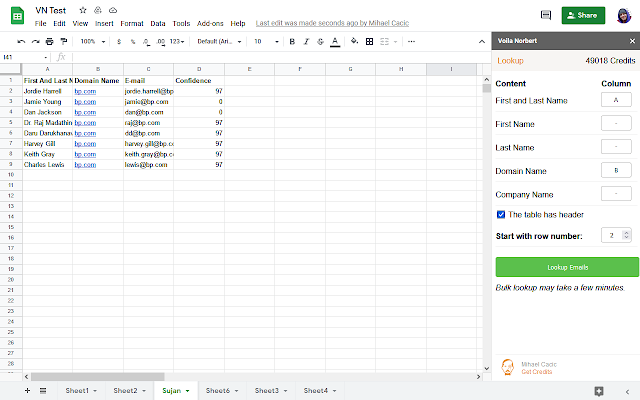640x400 pixels.
Task: Switch to Sheet3 tab
Action: coord(271,391)
